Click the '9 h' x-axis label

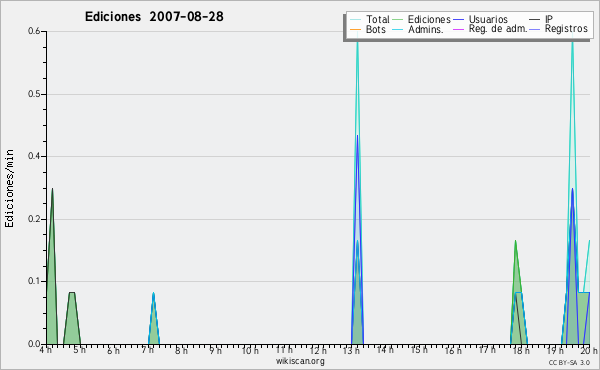[x=215, y=350]
